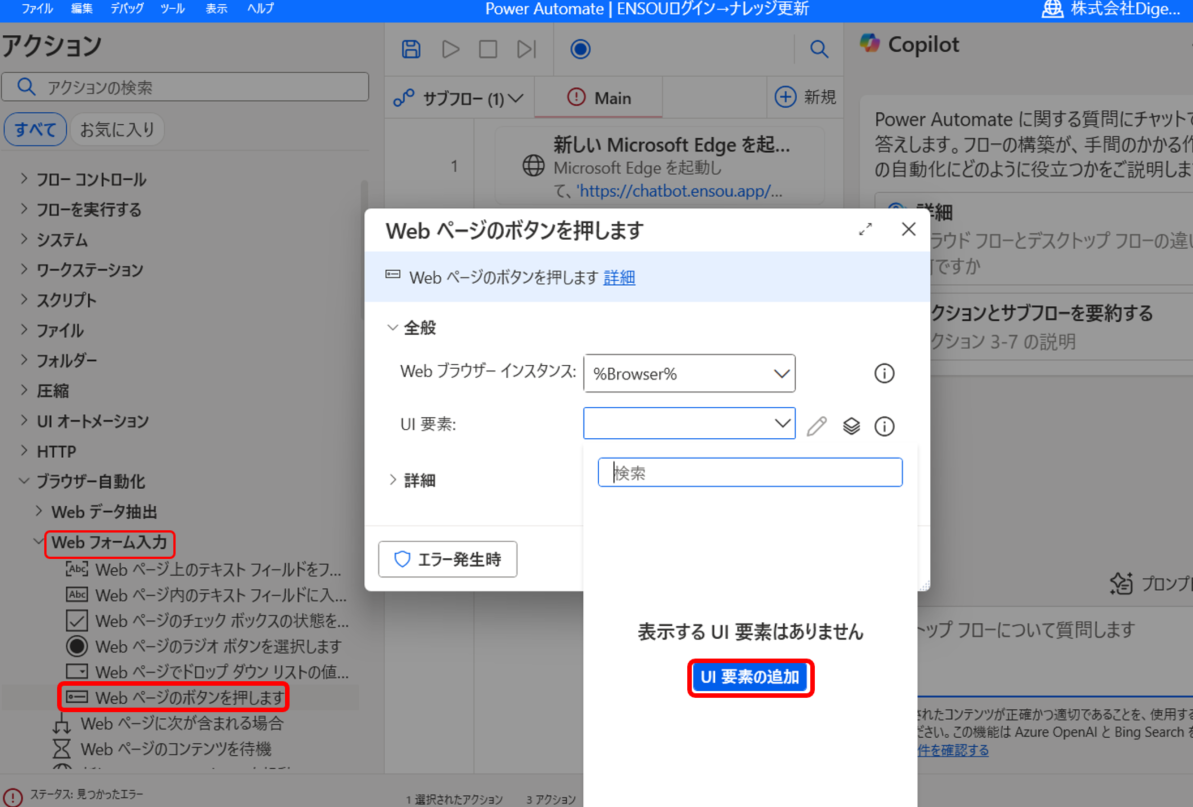This screenshot has width=1193, height=807.
Task: Open the ファイル menu
Action: coord(37,8)
